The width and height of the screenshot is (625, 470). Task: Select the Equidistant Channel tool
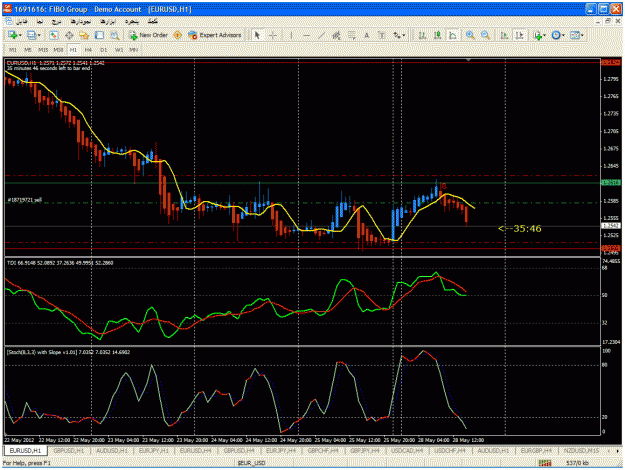(x=336, y=35)
